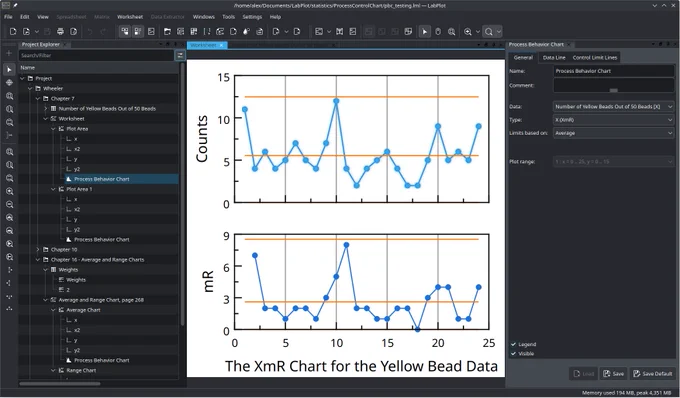The image size is (680, 398).
Task: Click the New project icon in toolbar
Action: click(13, 32)
